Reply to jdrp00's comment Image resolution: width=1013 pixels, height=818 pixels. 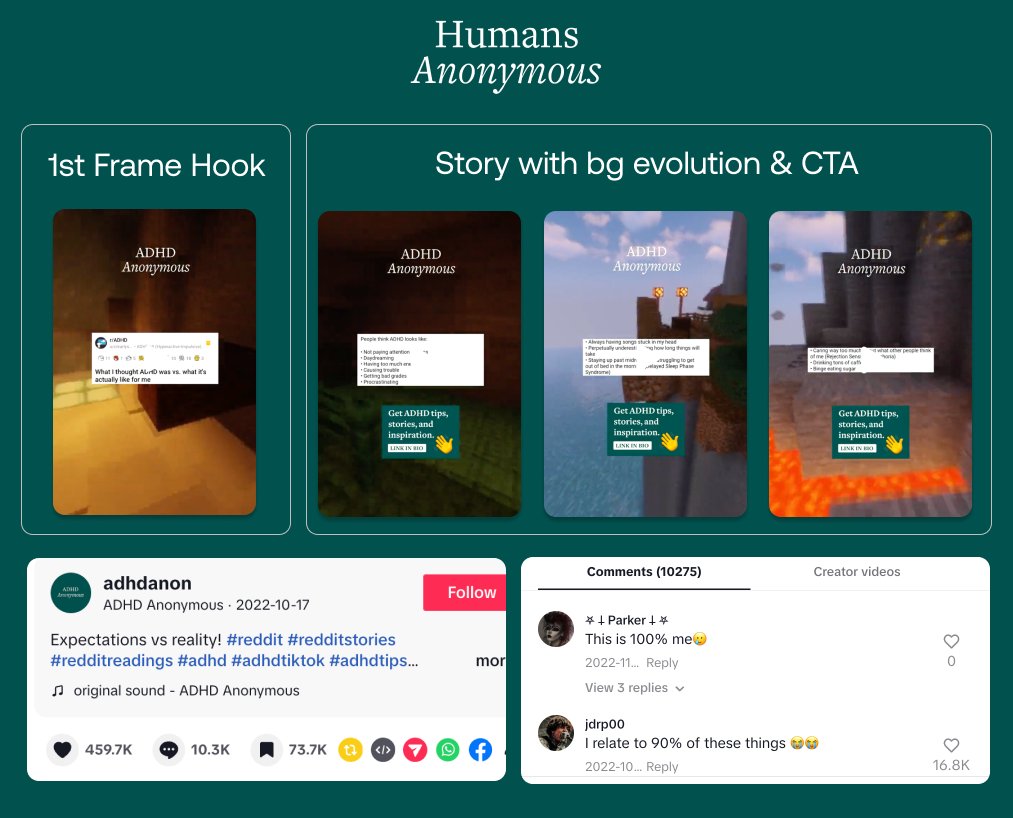(x=661, y=767)
